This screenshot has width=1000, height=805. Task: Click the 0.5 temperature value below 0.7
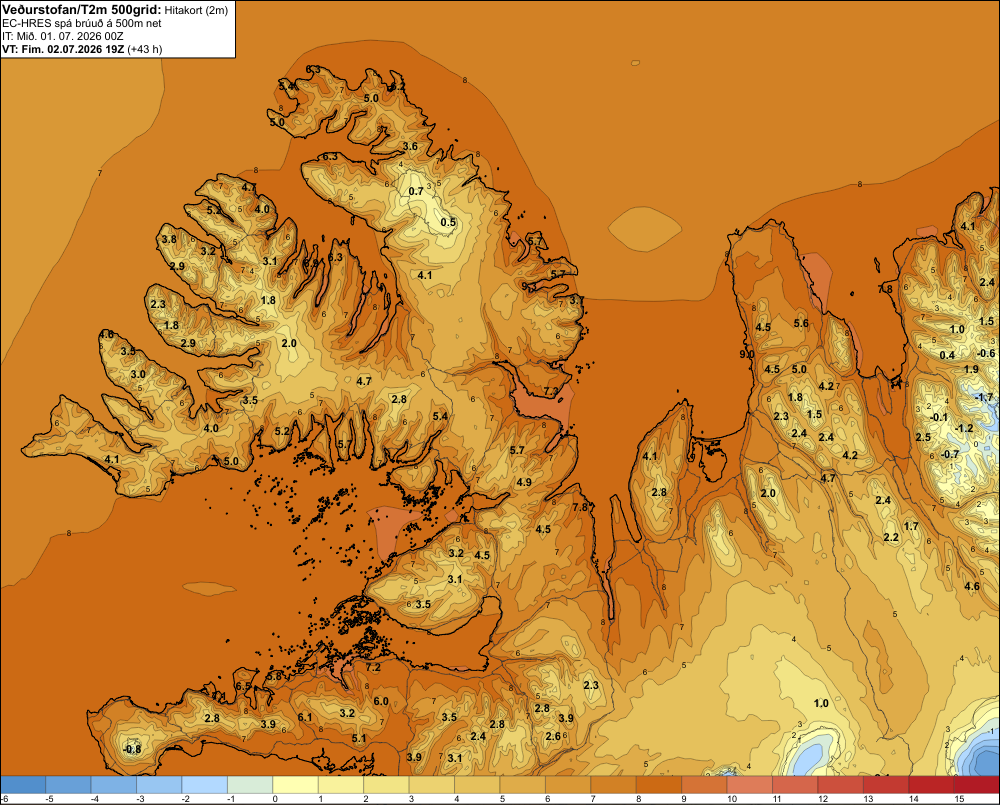pos(448,222)
